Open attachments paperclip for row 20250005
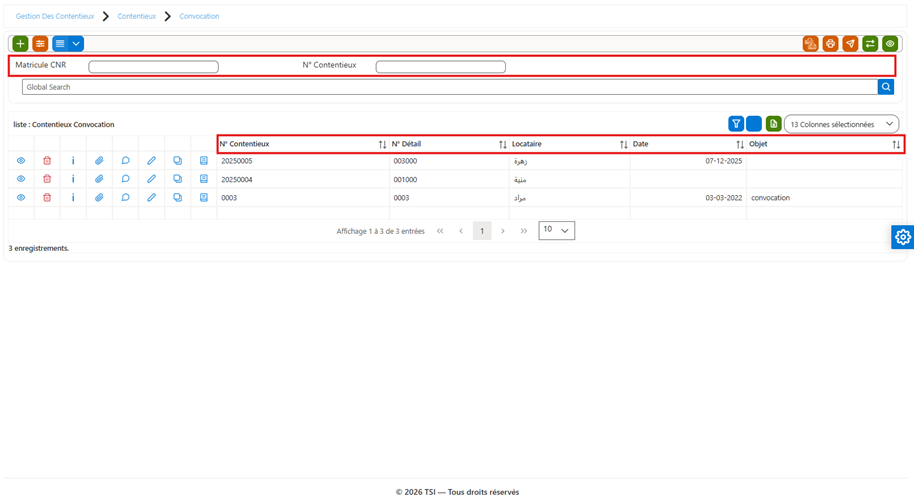This screenshot has height=501, width=914. [99, 161]
